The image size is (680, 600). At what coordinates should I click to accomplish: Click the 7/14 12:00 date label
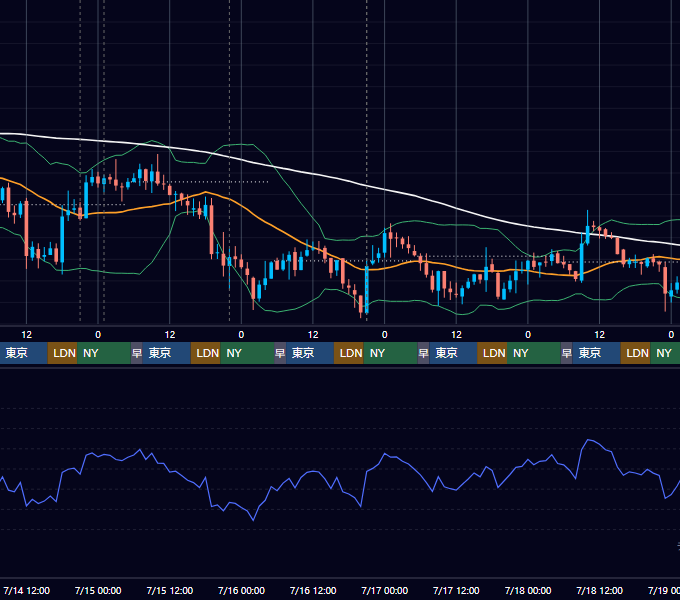click(26, 590)
